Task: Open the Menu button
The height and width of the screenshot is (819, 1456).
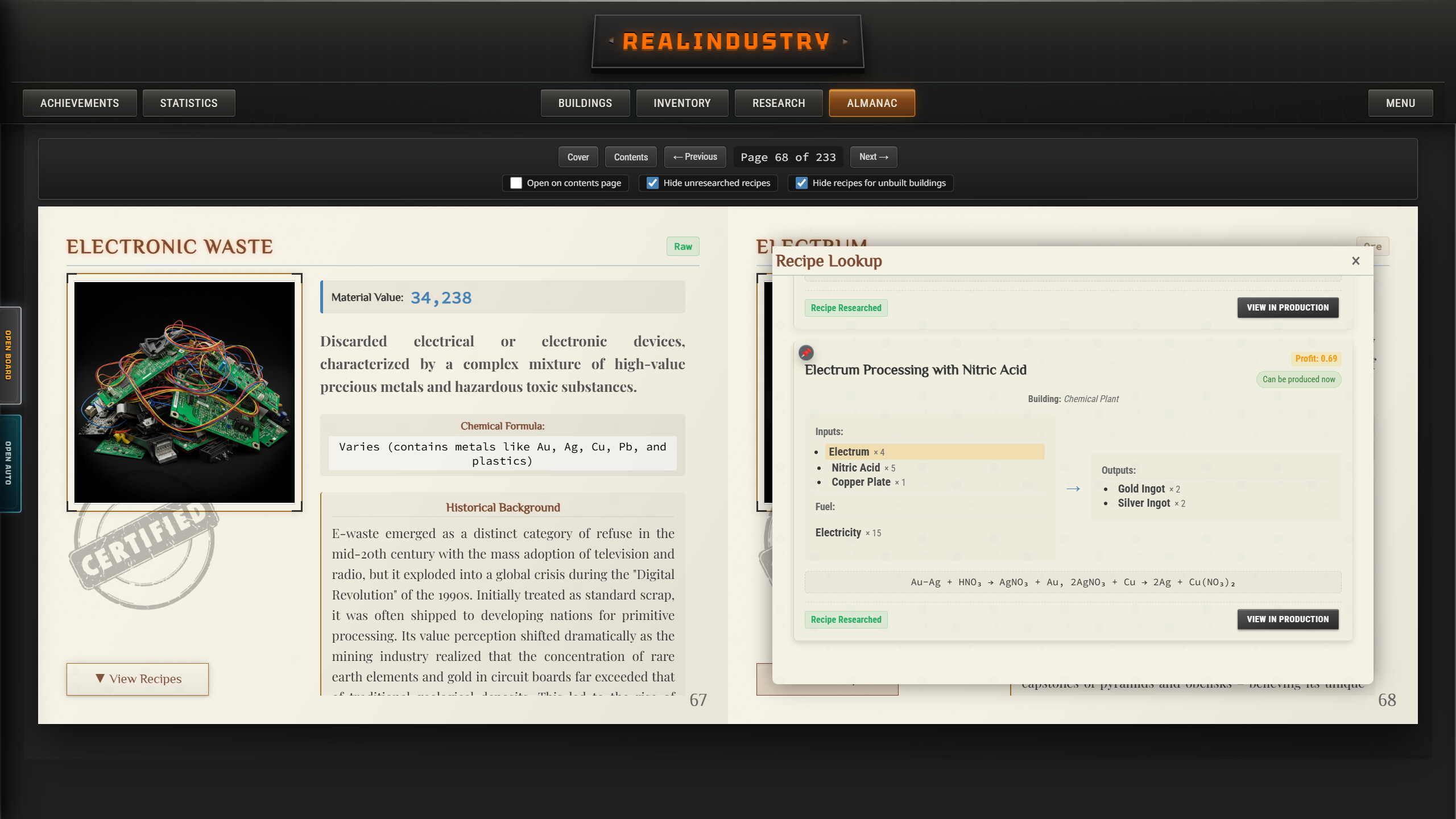Action: 1400,103
